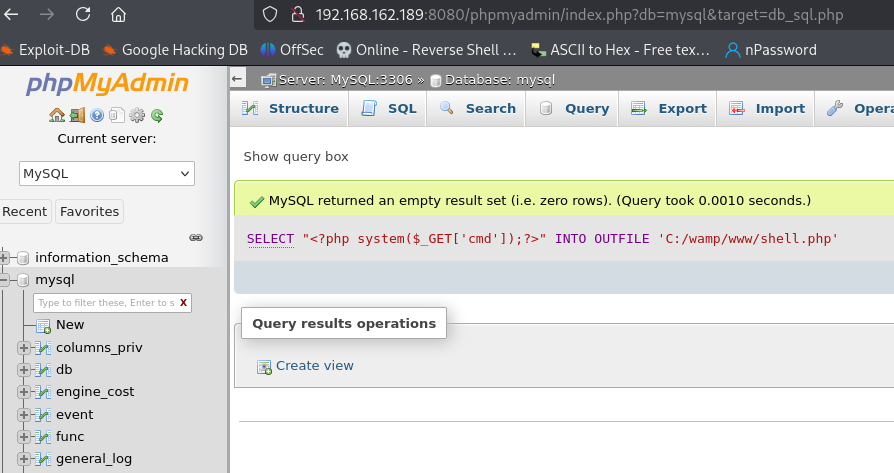Click Show query box link
Viewport: 894px width, 473px height.
tap(295, 157)
